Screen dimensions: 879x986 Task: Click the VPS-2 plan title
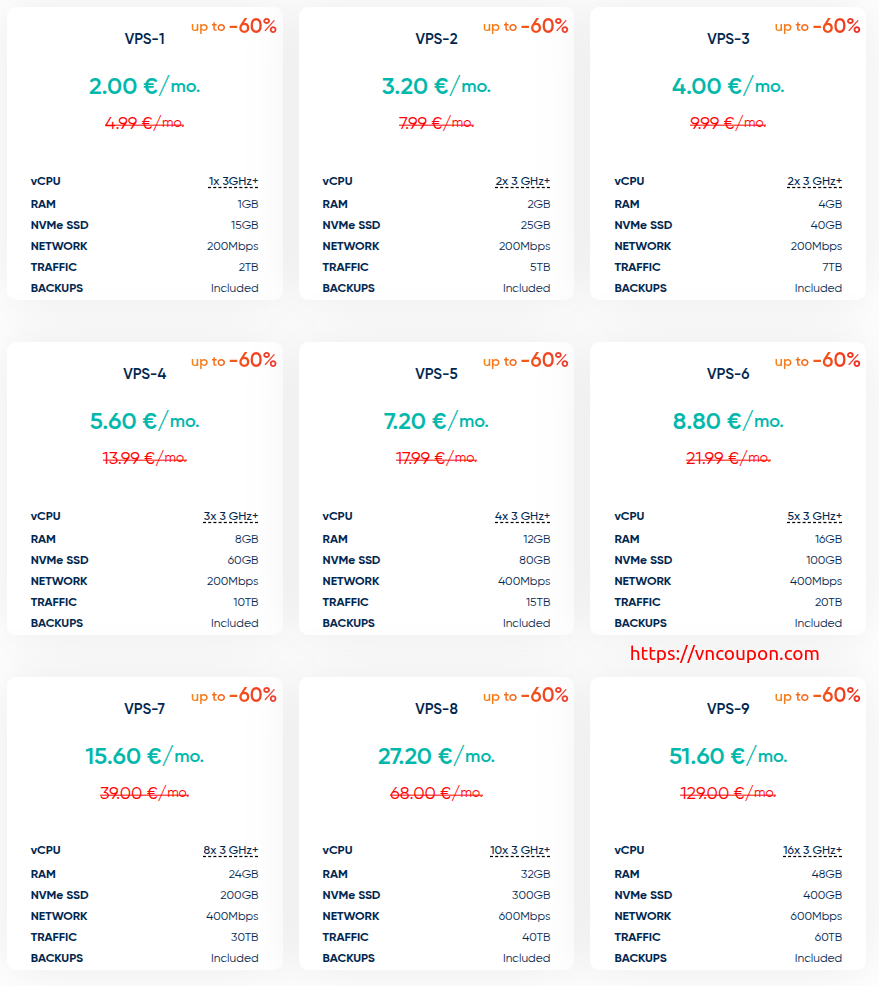pyautogui.click(x=436, y=39)
